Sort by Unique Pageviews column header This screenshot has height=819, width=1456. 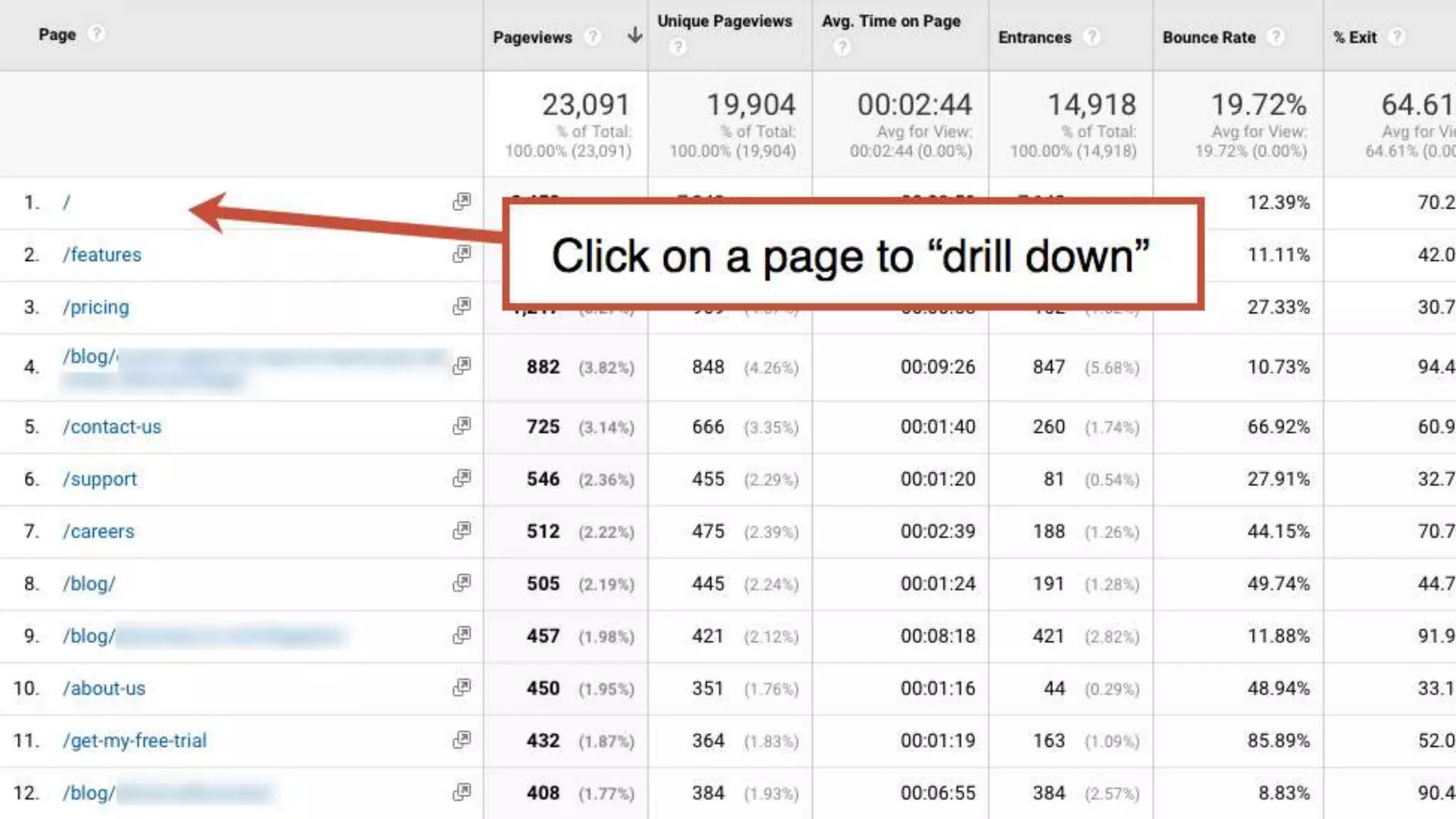coord(724,21)
